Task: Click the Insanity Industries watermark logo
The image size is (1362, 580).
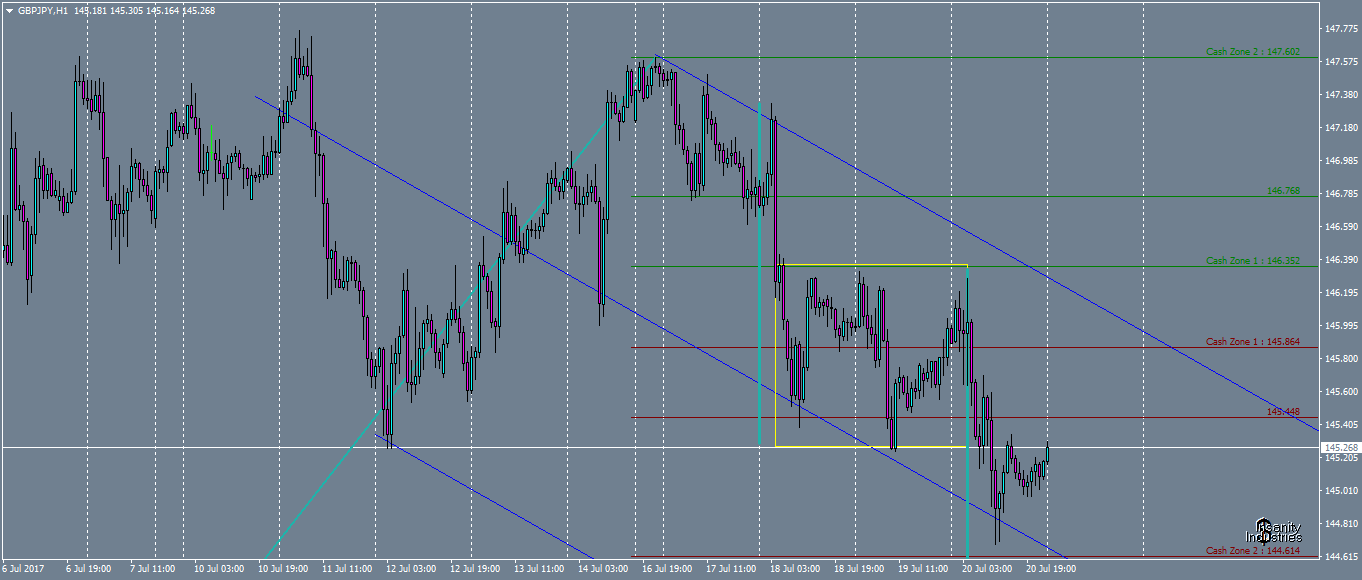Action: 1276,531
